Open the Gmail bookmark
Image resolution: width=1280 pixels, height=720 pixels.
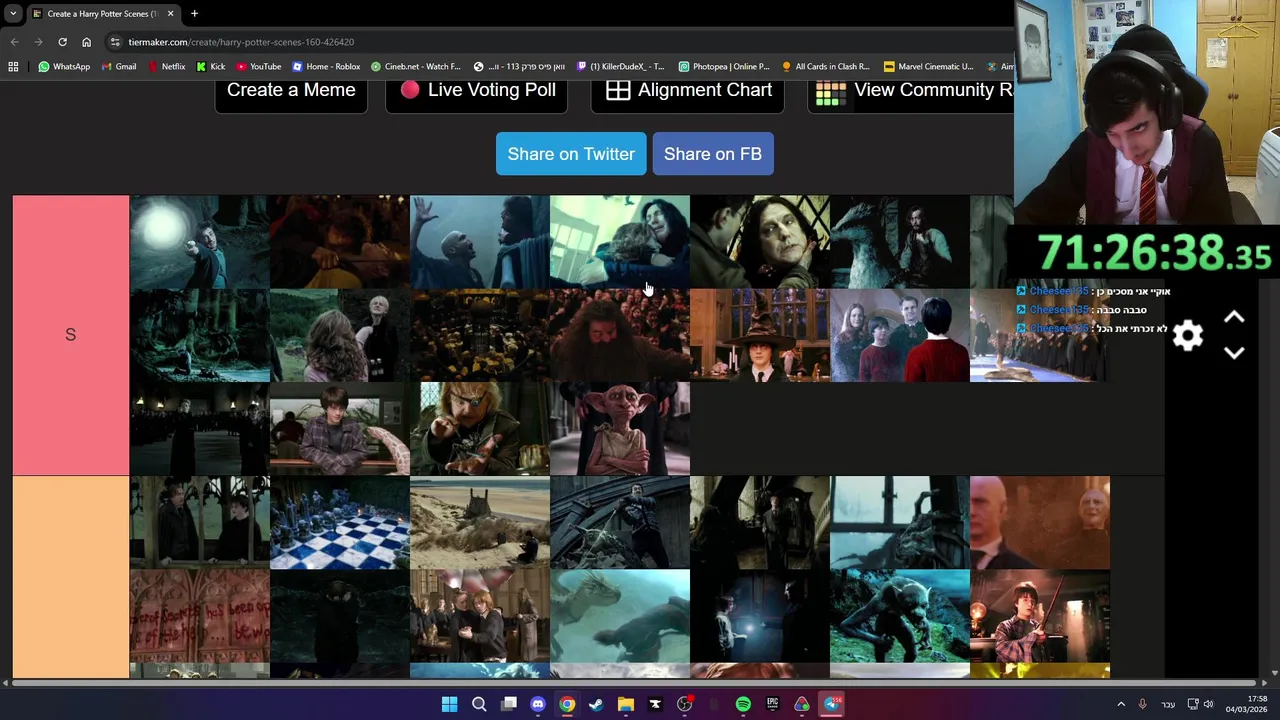point(118,66)
